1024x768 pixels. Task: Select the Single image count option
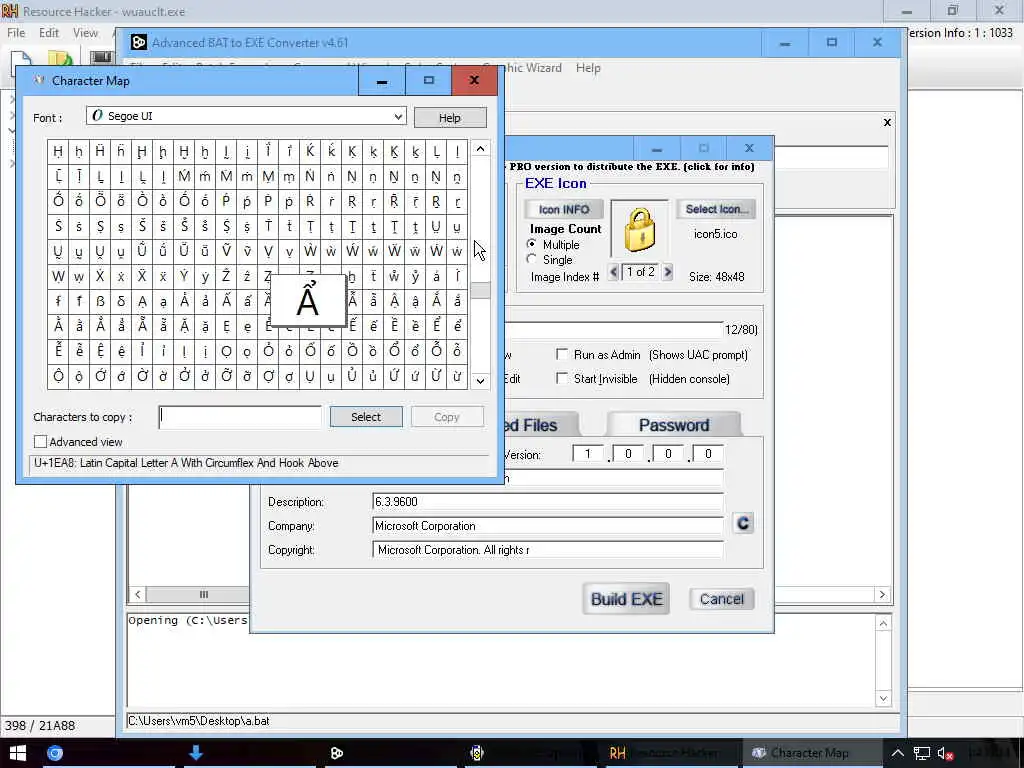point(532,259)
